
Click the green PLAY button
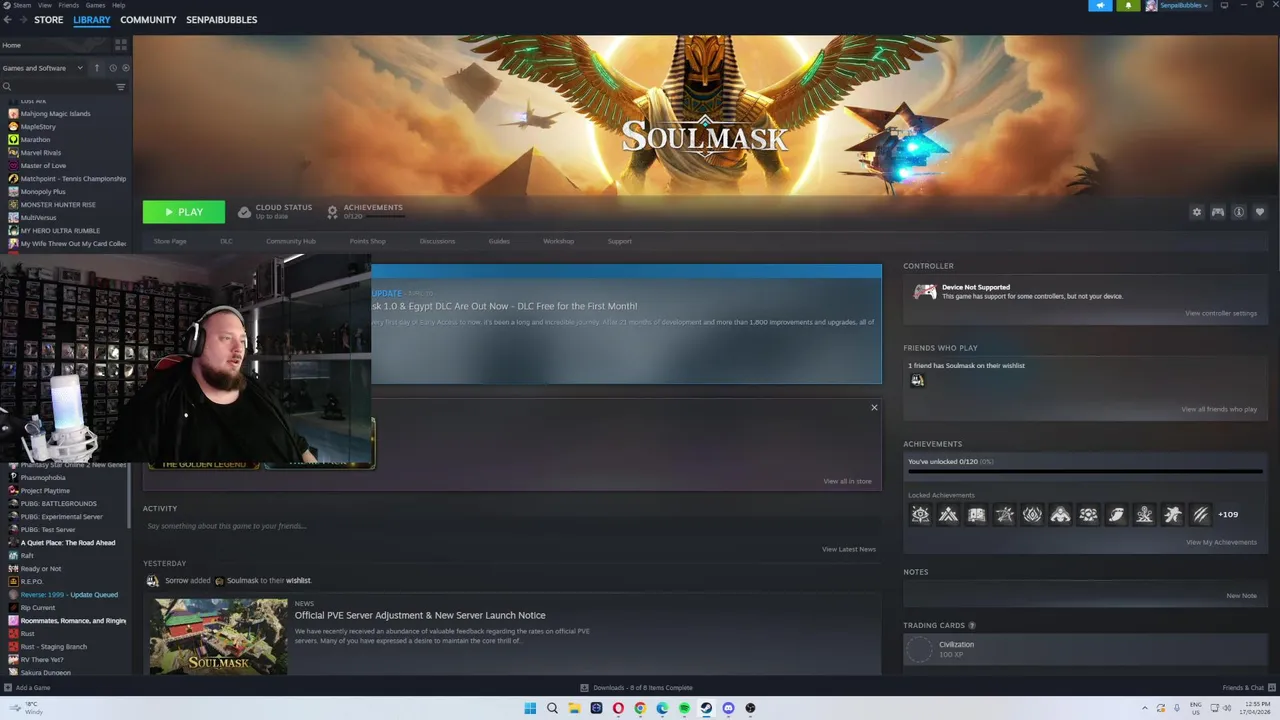[184, 212]
